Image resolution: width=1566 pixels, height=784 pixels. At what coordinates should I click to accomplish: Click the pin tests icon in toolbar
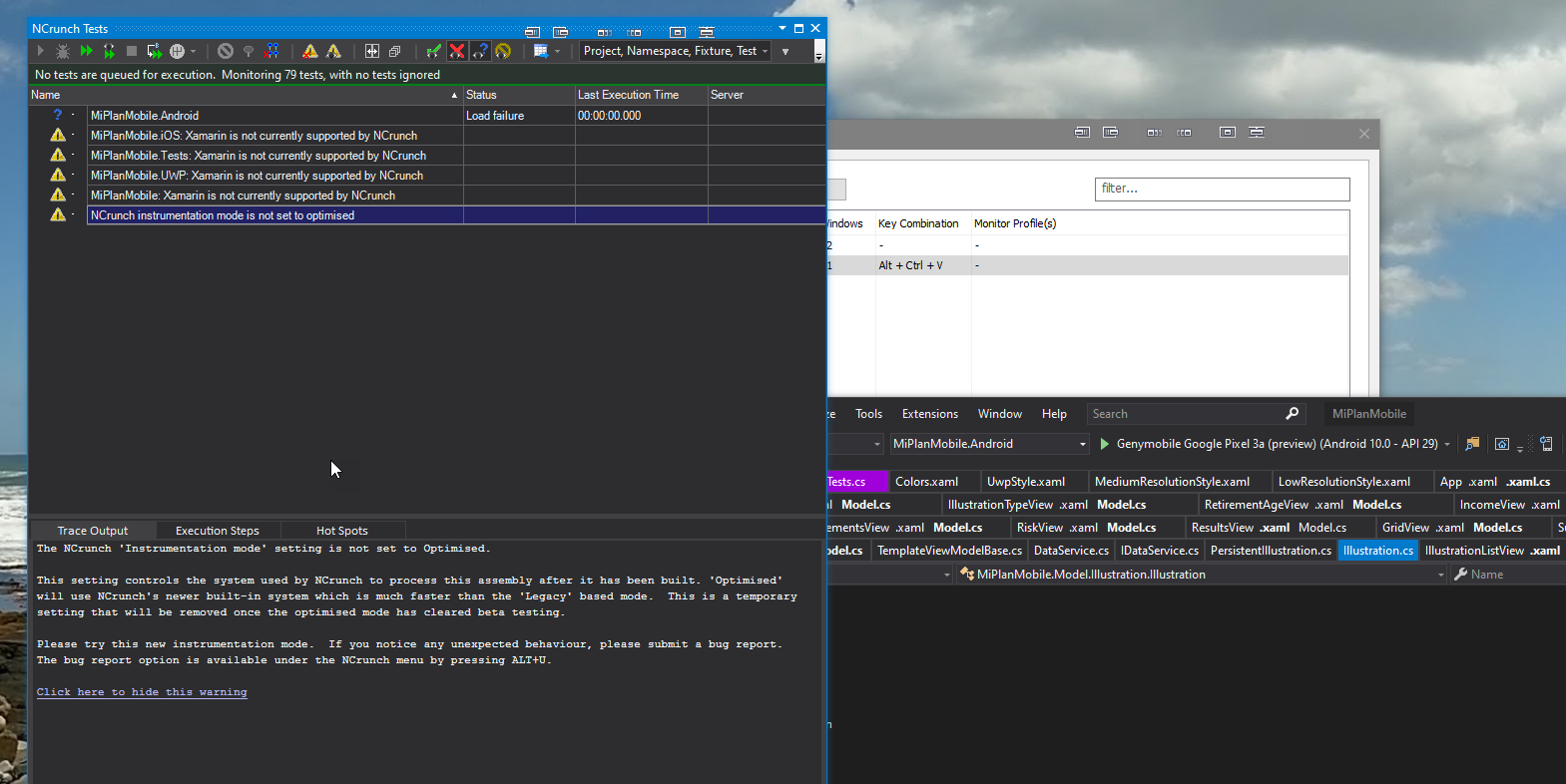(249, 51)
